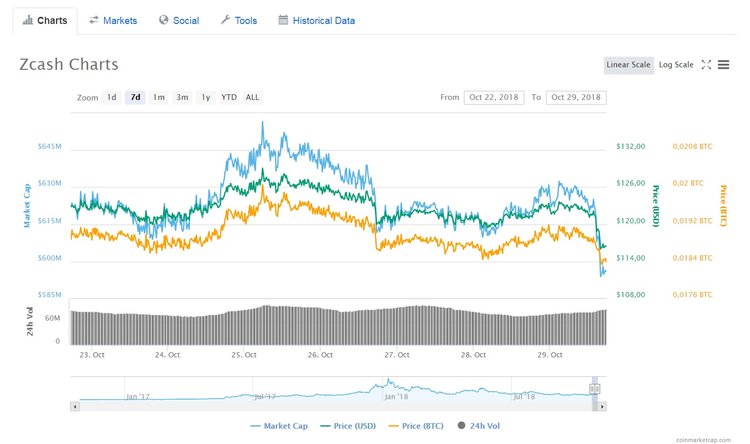Set zoom range to 1m
The image size is (750, 444).
pos(158,97)
